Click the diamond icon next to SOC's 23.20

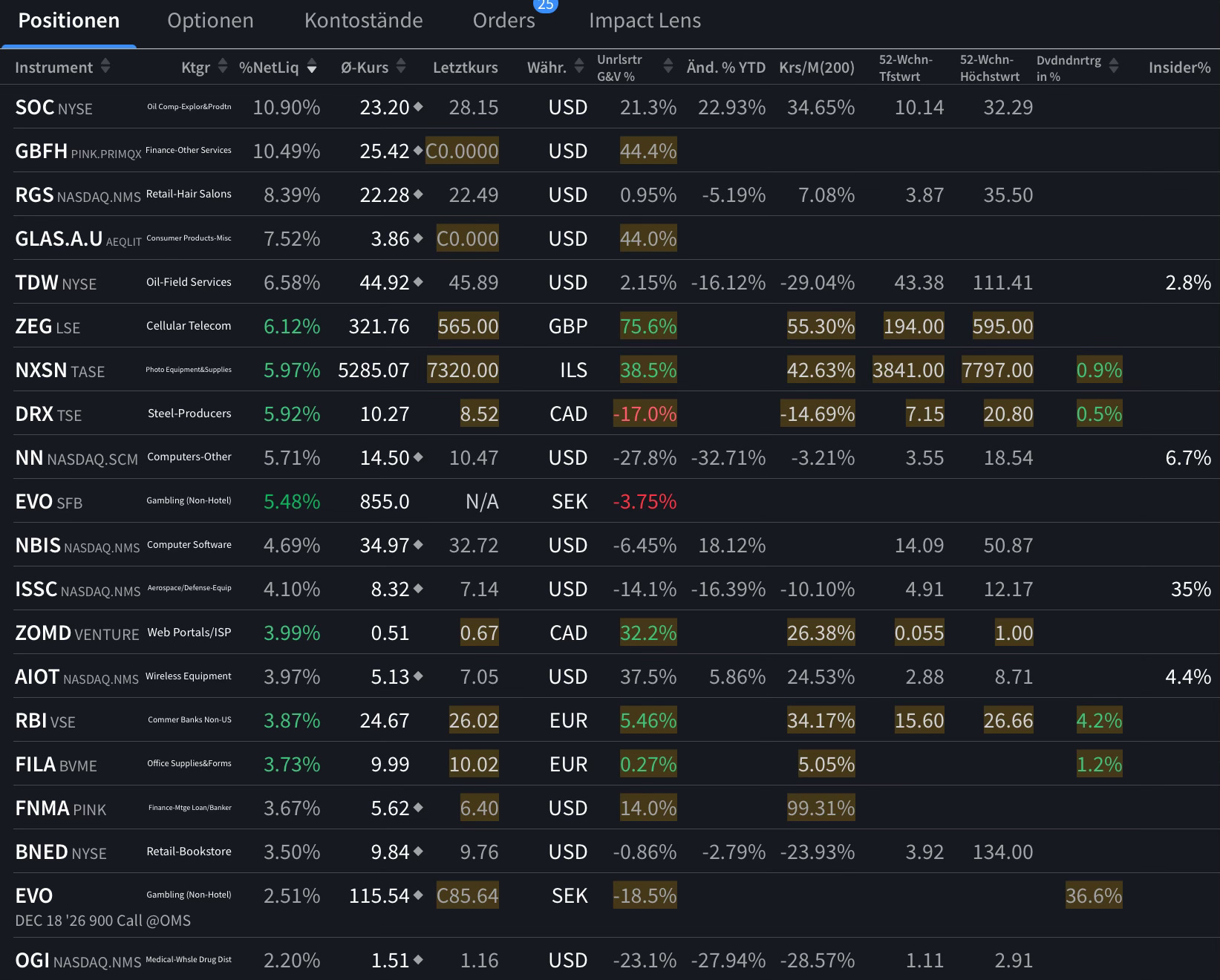[x=418, y=107]
